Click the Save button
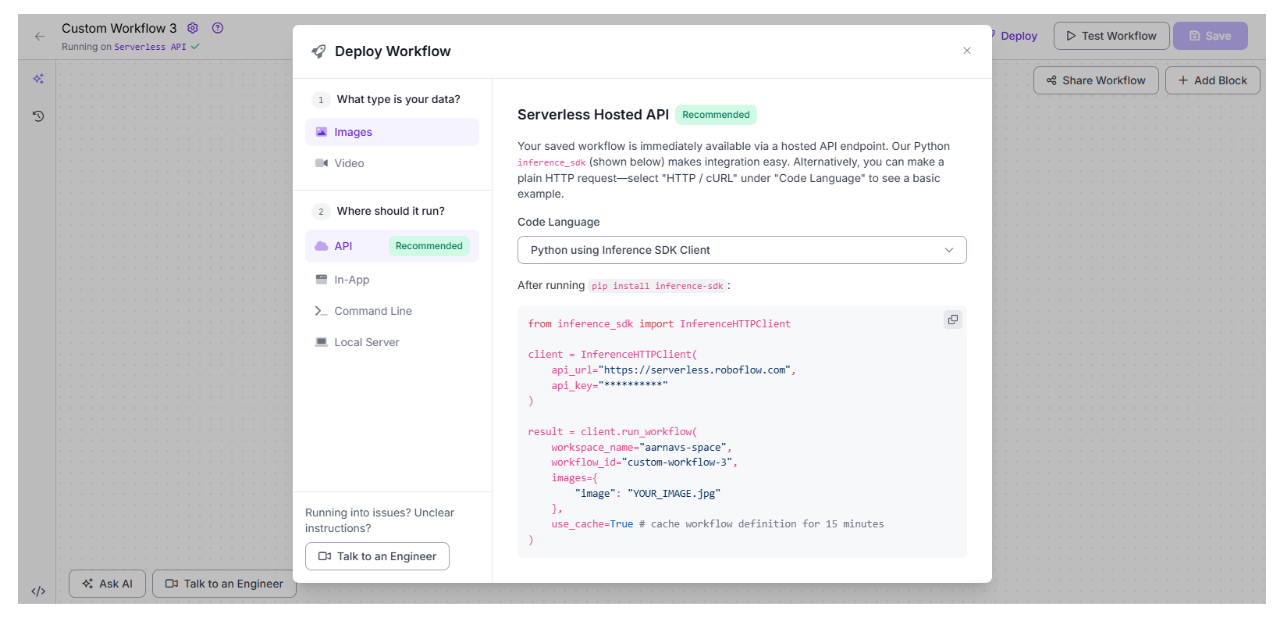This screenshot has height=618, width=1282. coord(1210,36)
